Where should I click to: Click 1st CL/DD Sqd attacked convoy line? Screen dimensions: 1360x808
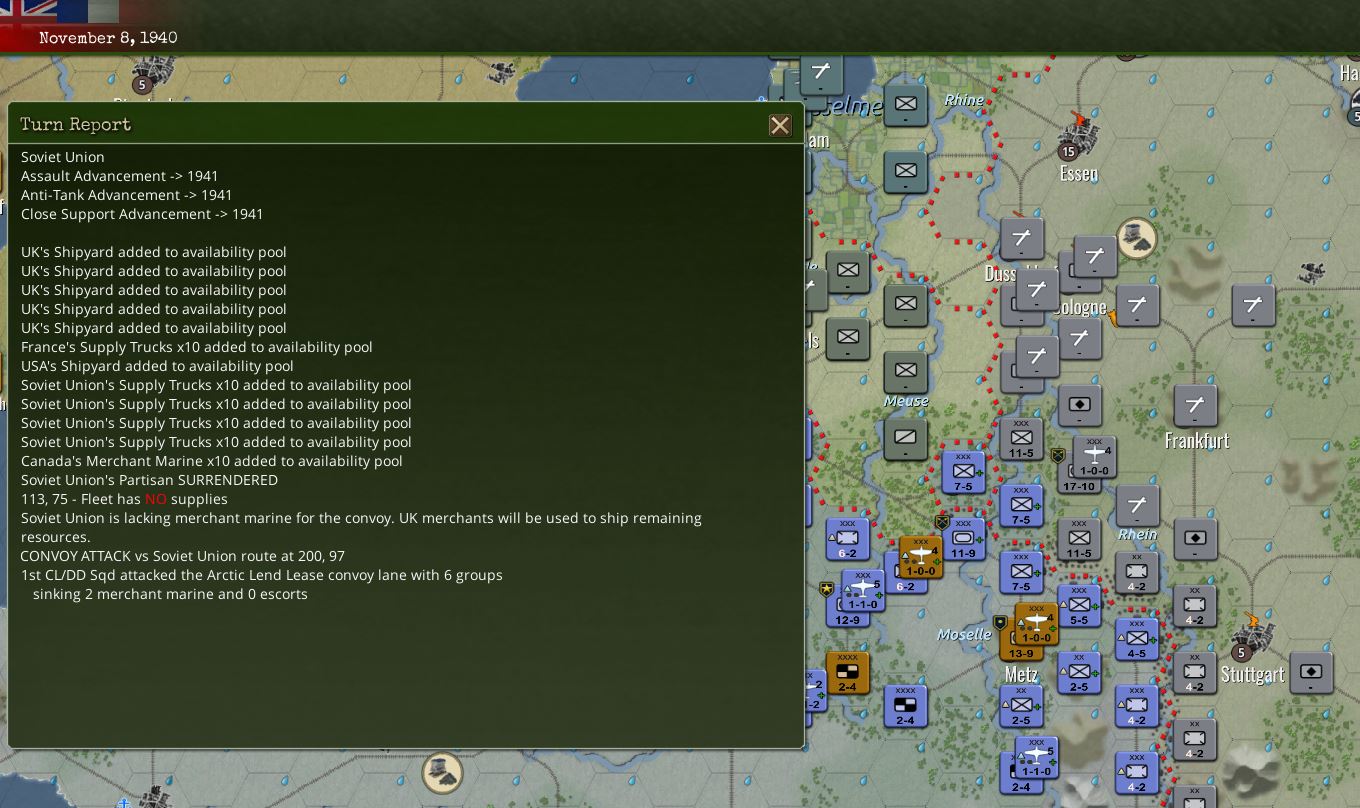point(262,575)
